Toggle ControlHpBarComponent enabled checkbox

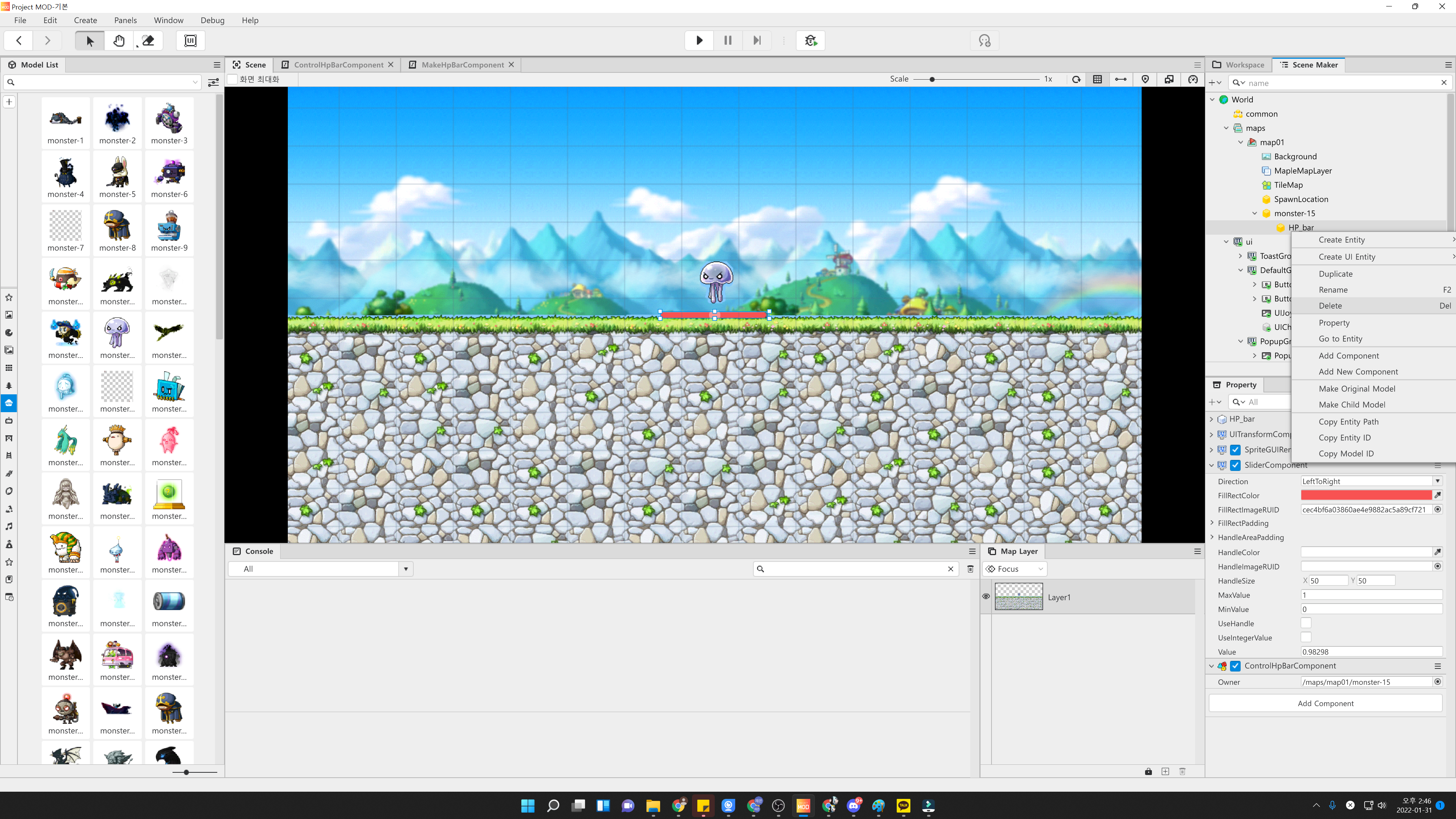[1236, 666]
